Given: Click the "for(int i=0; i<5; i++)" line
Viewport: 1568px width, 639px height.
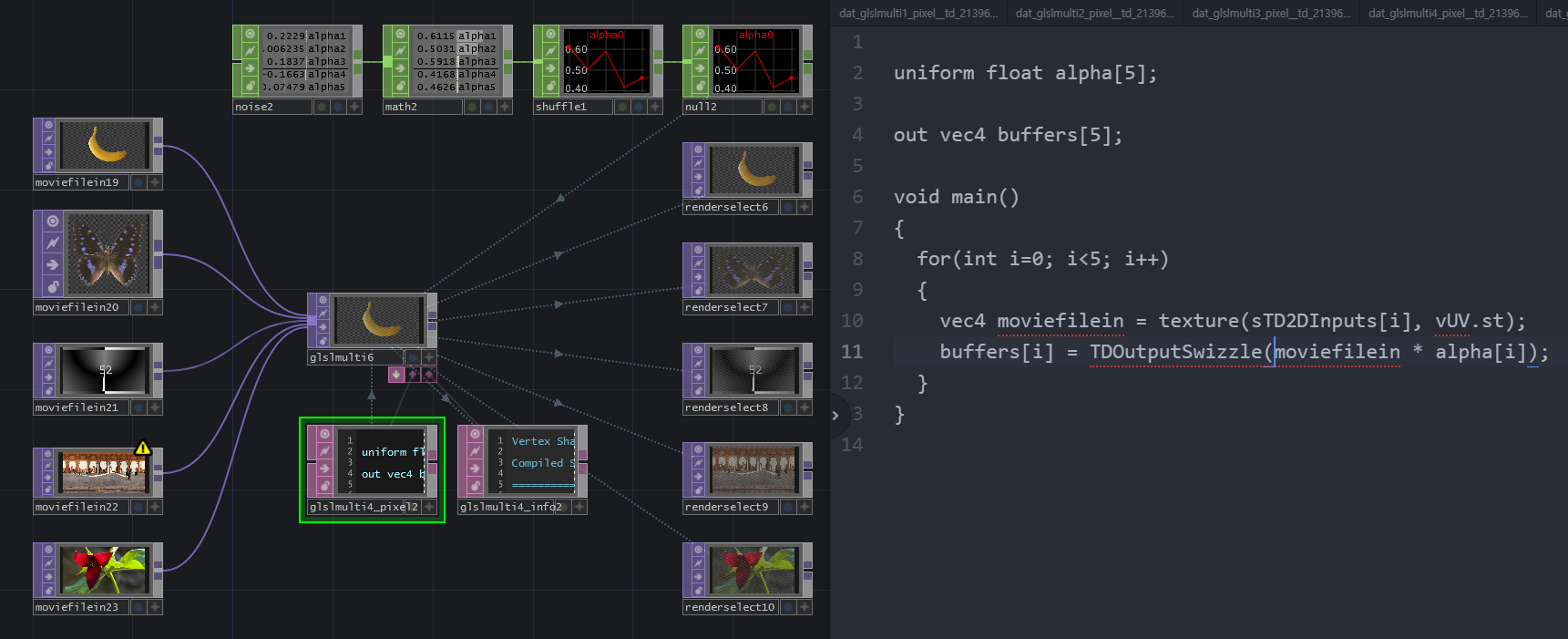Looking at the screenshot, I should [1042, 259].
